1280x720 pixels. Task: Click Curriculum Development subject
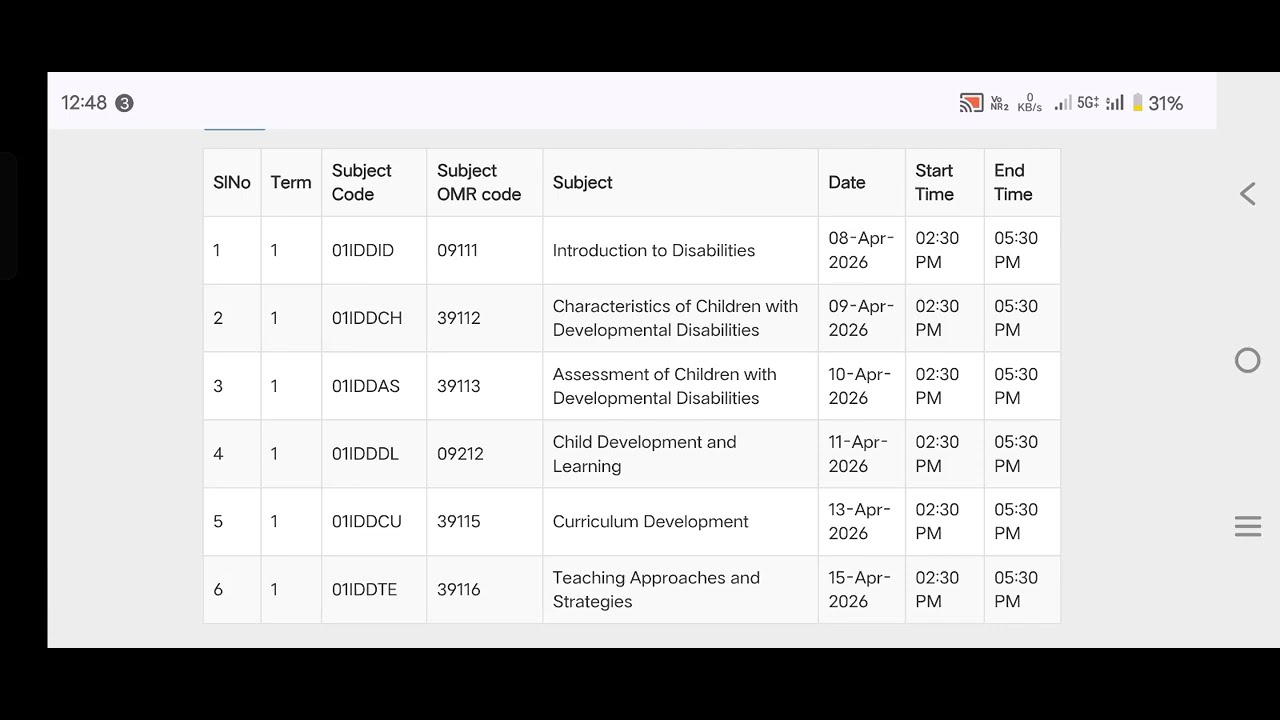tap(650, 522)
